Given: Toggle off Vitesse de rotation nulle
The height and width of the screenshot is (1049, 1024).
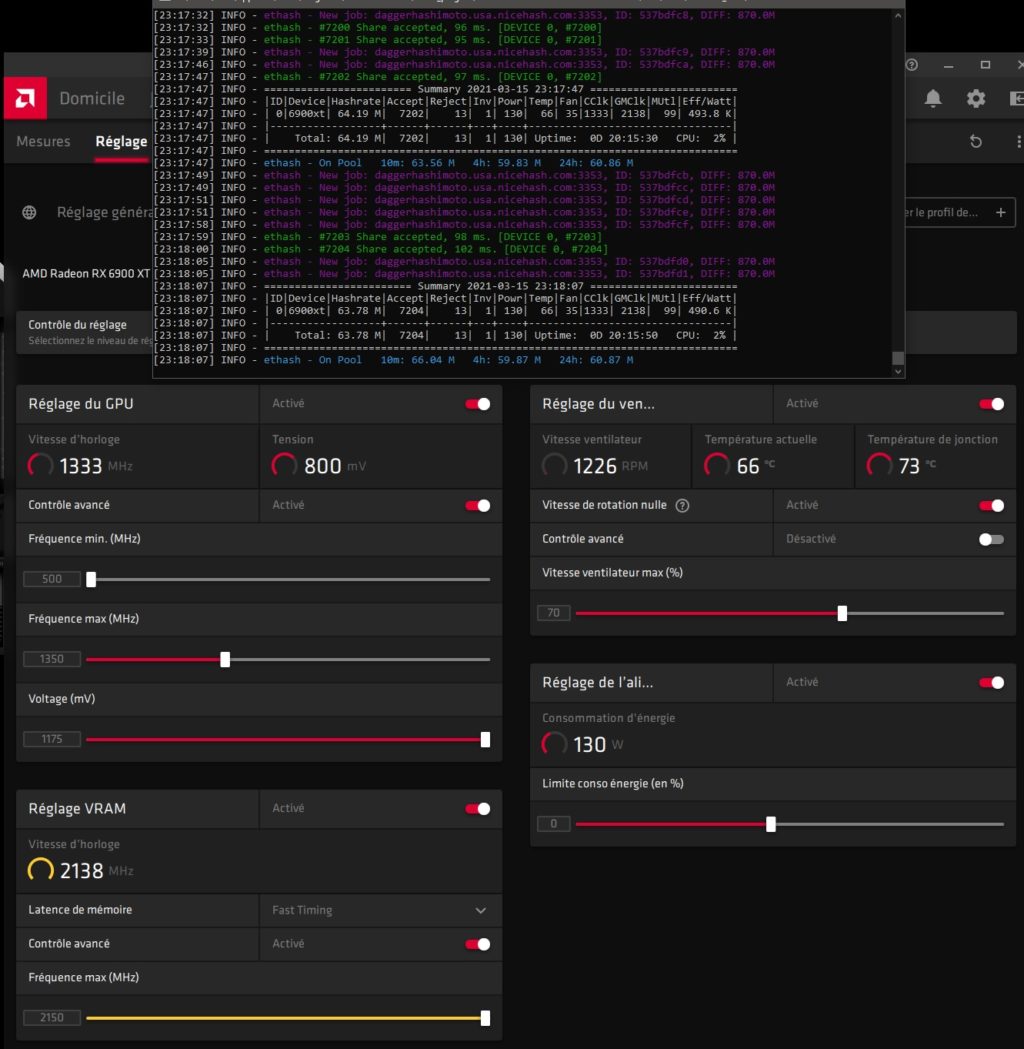Looking at the screenshot, I should pos(990,506).
